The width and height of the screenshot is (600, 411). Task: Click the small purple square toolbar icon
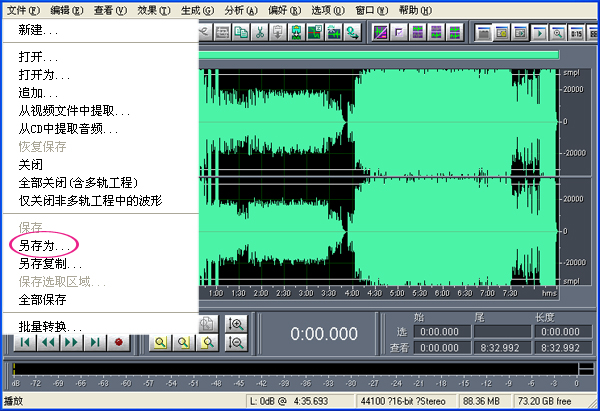399,33
